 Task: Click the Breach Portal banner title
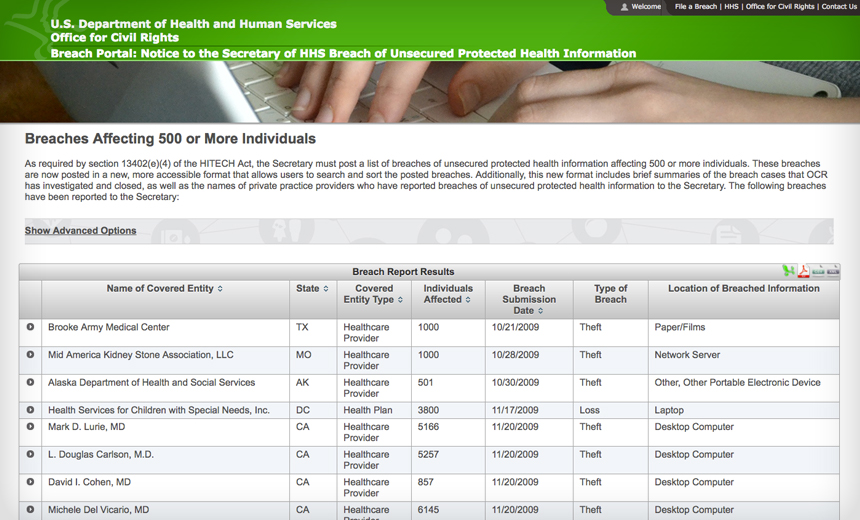coord(343,53)
